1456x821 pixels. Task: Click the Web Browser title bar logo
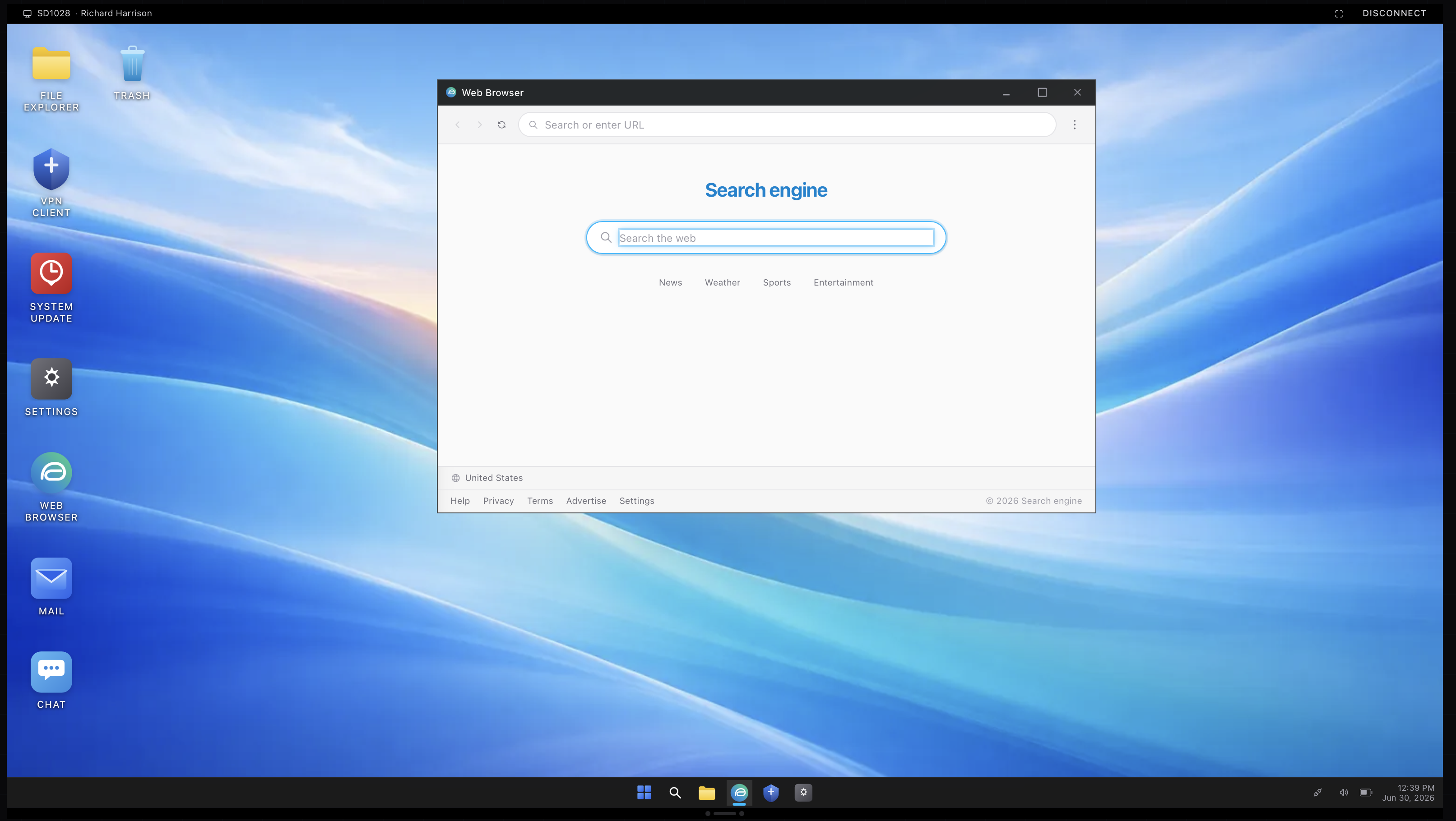pos(451,92)
